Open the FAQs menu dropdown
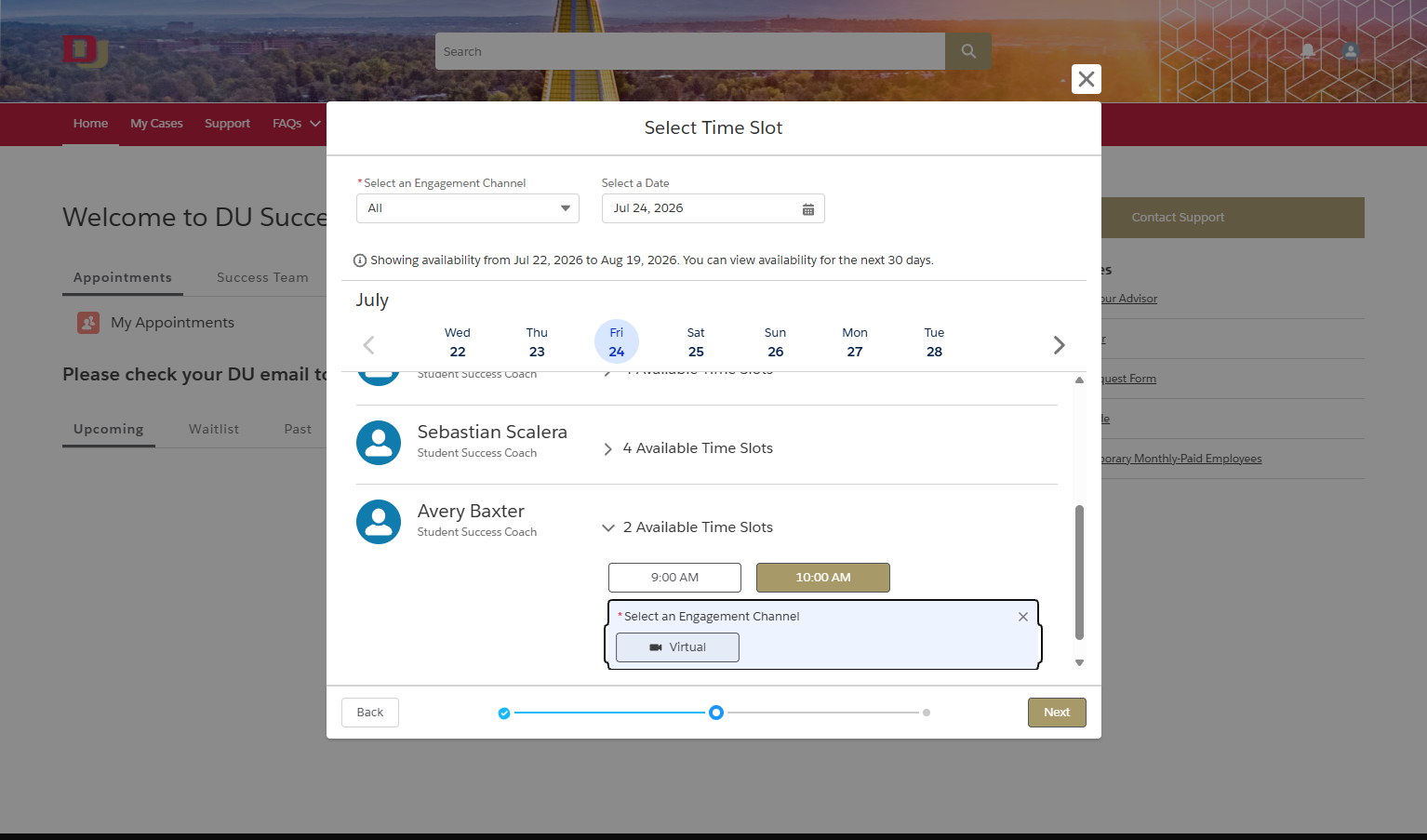This screenshot has height=840, width=1427. tap(297, 124)
